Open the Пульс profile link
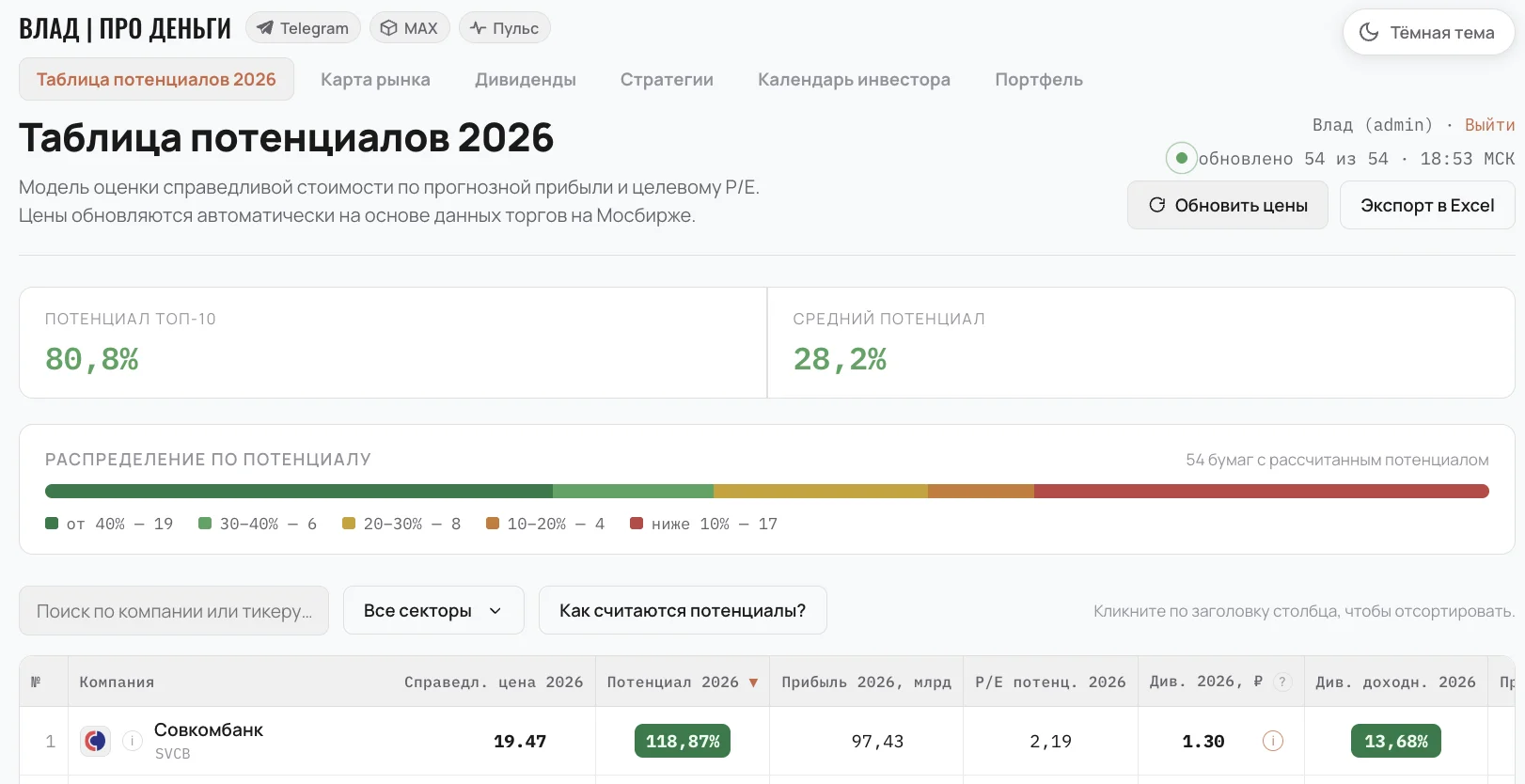The height and width of the screenshot is (784, 1525). [x=505, y=28]
